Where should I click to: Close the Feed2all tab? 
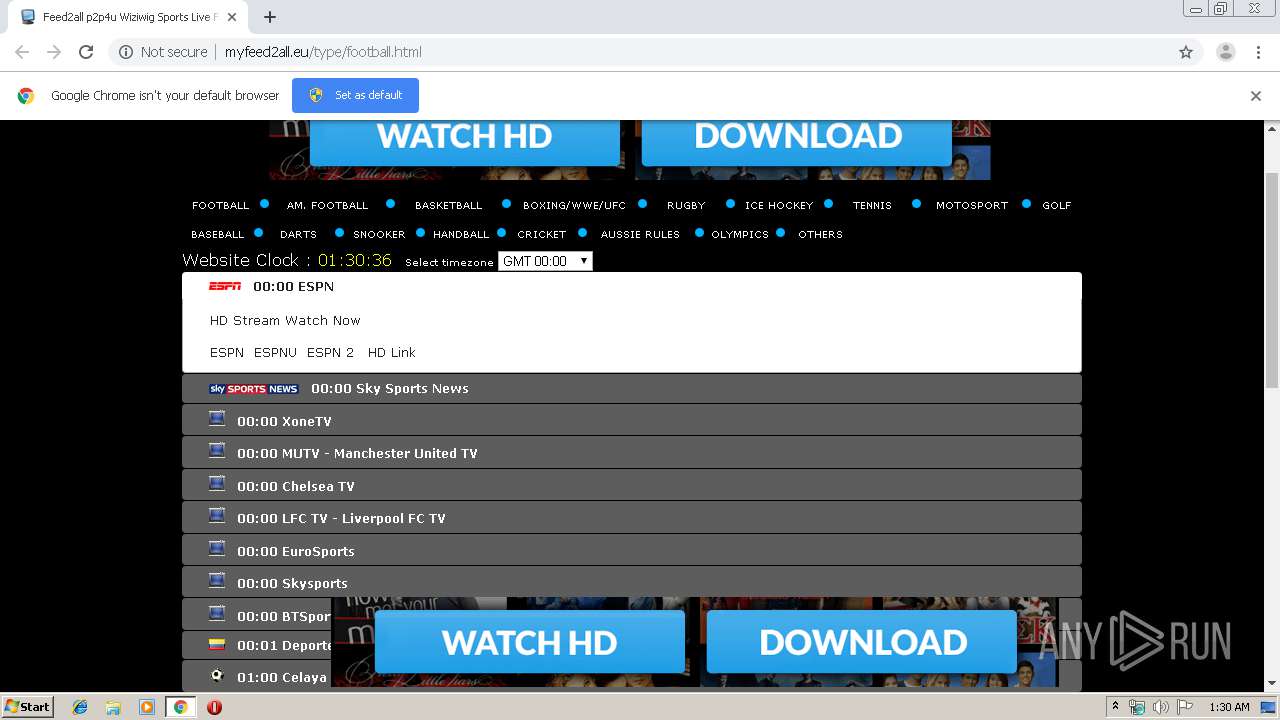(x=232, y=17)
